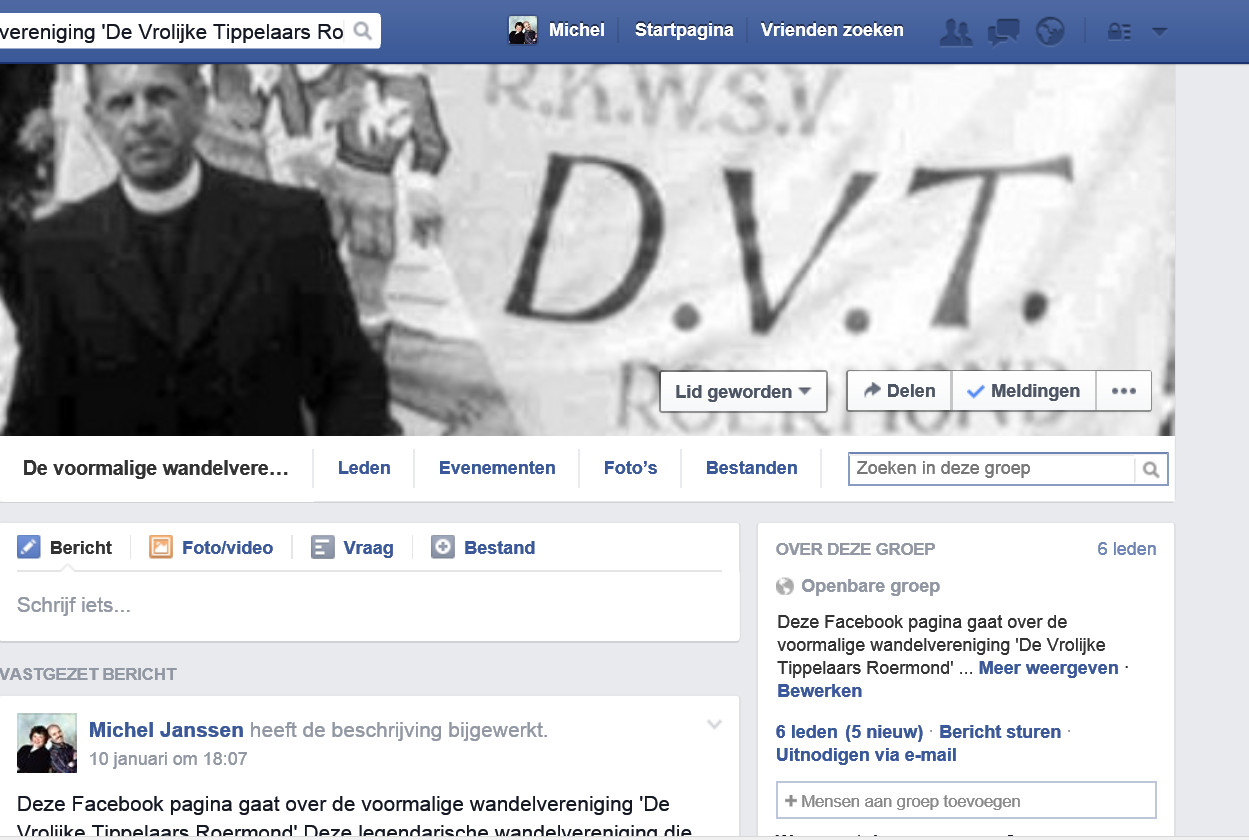This screenshot has height=840, width=1249.
Task: Open the messages icon
Action: pos(1003,32)
